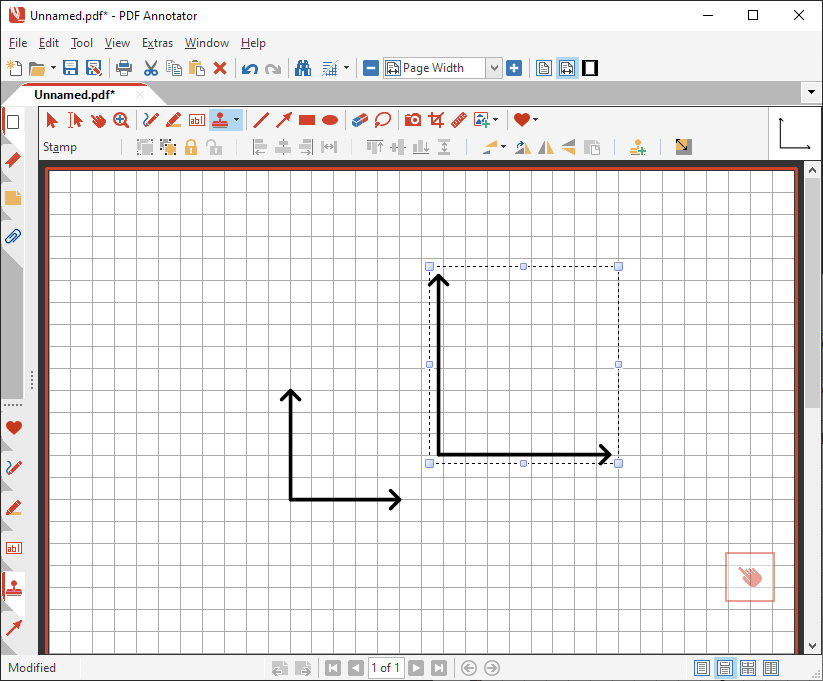Click the Print icon
This screenshot has width=823, height=681.
coord(124,68)
